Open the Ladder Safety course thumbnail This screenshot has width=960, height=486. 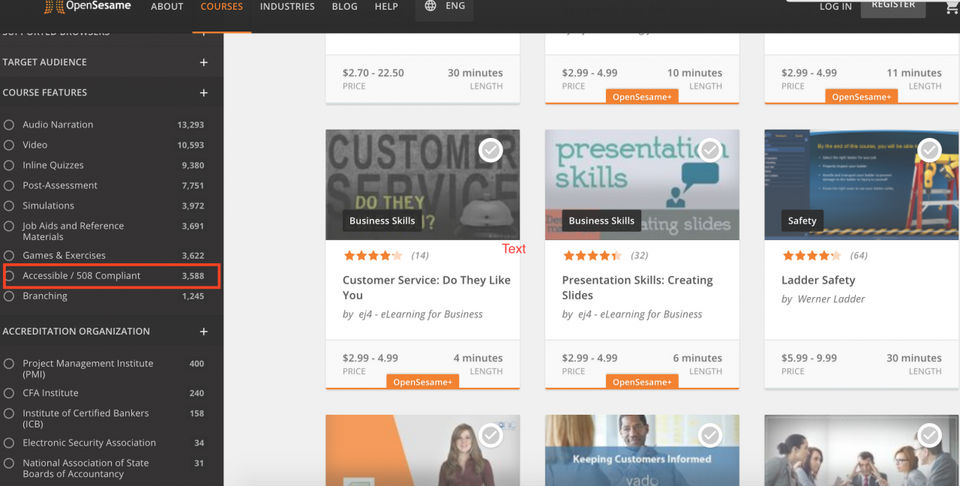[862, 184]
